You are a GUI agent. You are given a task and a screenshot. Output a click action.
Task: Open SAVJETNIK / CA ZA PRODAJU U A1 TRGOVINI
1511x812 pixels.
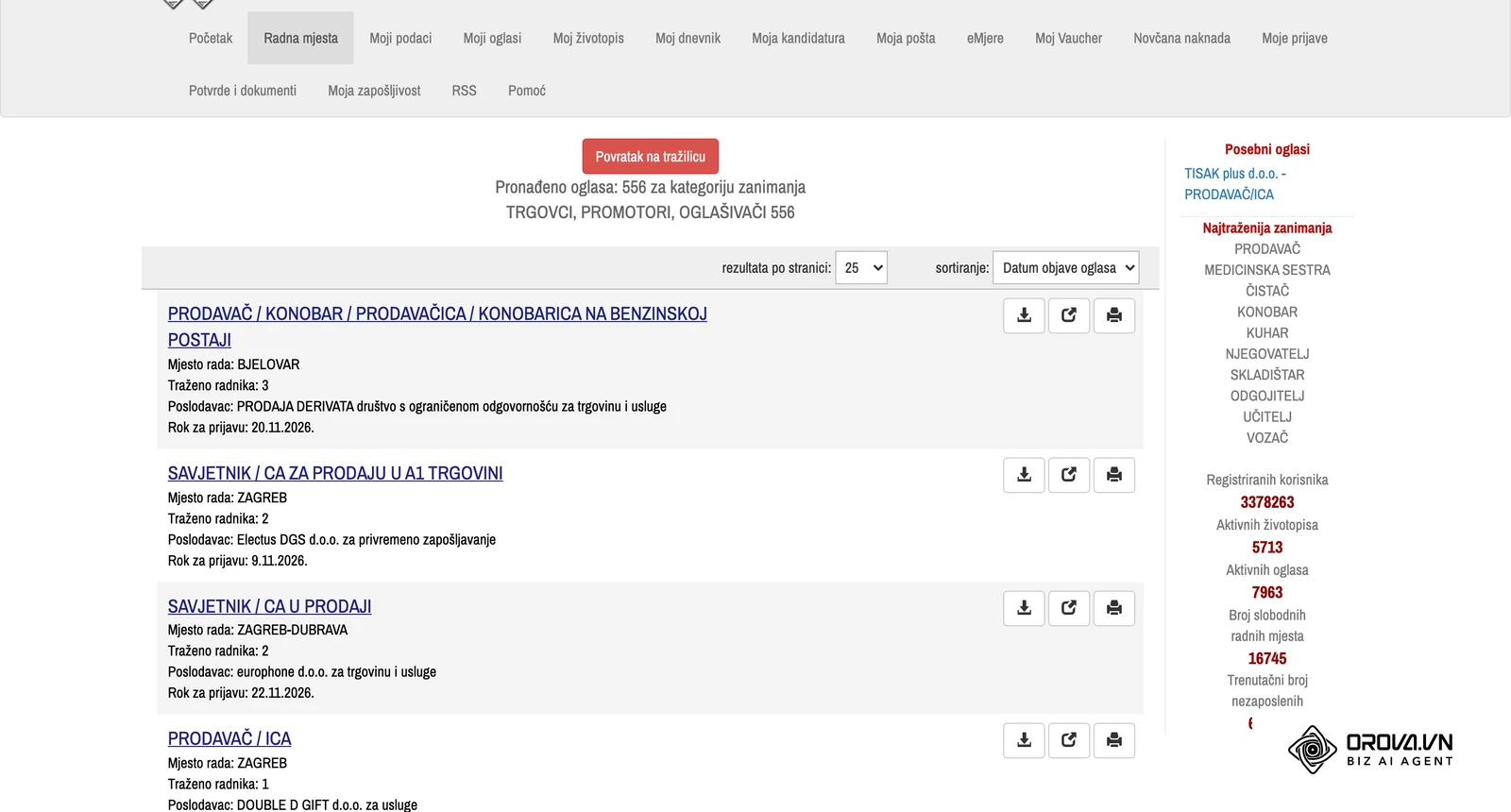tap(335, 473)
